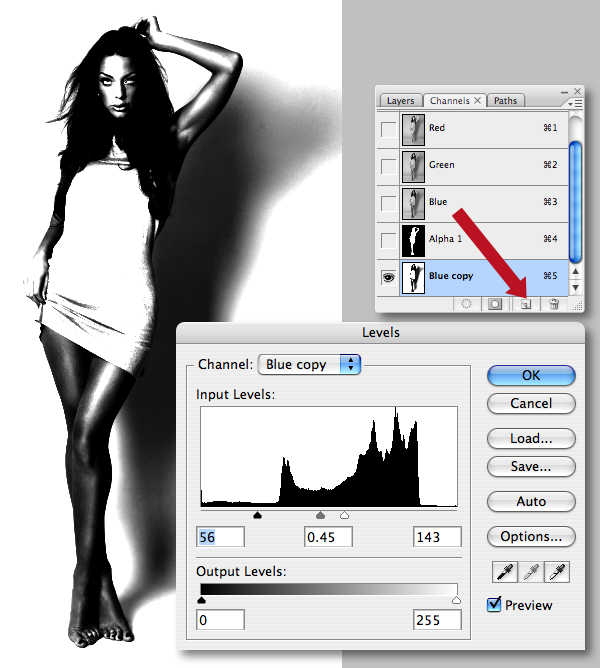This screenshot has width=600, height=668.
Task: Select the white point eyedropper
Action: [x=557, y=572]
